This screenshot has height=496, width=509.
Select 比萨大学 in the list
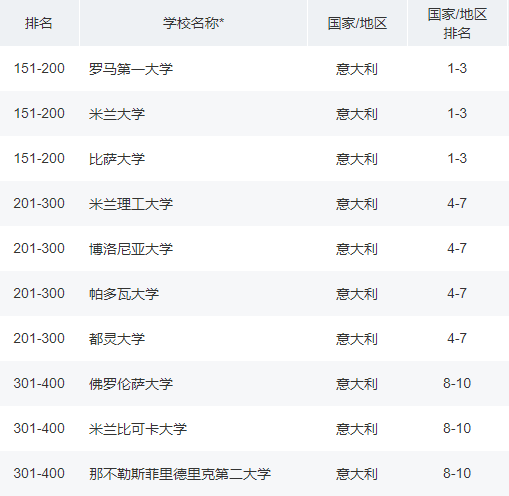pyautogui.click(x=117, y=159)
